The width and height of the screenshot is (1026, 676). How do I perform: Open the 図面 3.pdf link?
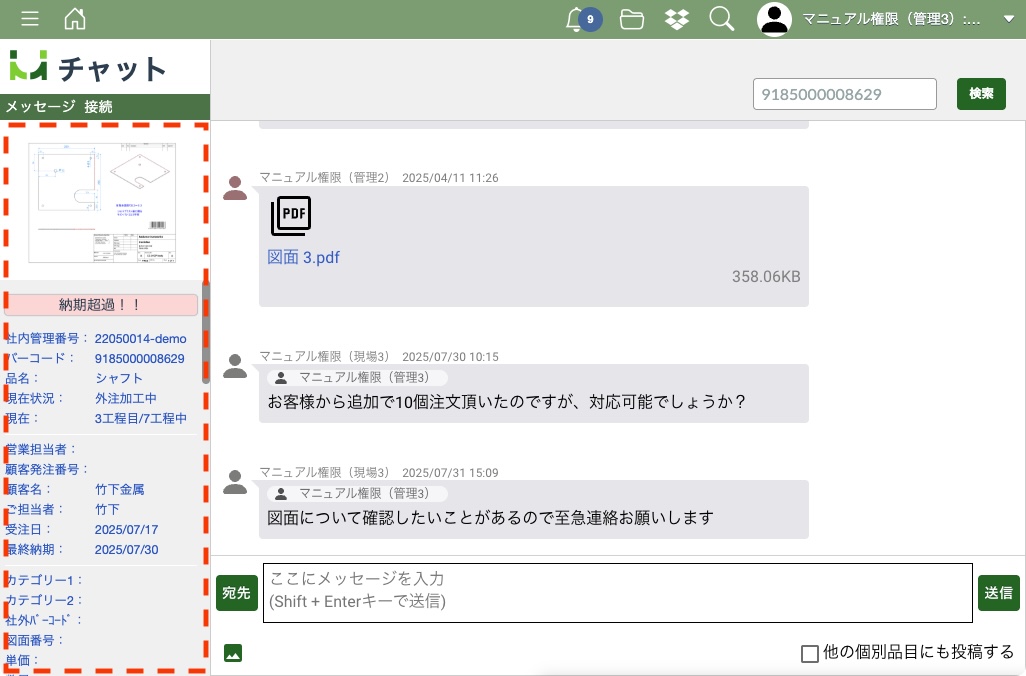[303, 257]
